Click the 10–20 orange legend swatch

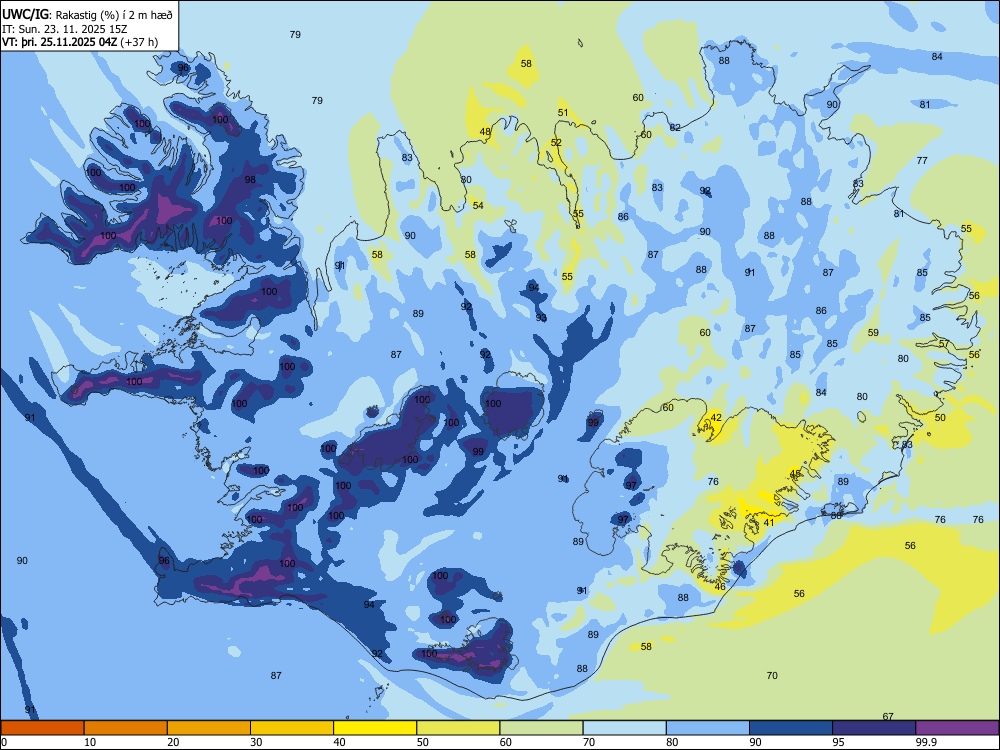point(126,728)
